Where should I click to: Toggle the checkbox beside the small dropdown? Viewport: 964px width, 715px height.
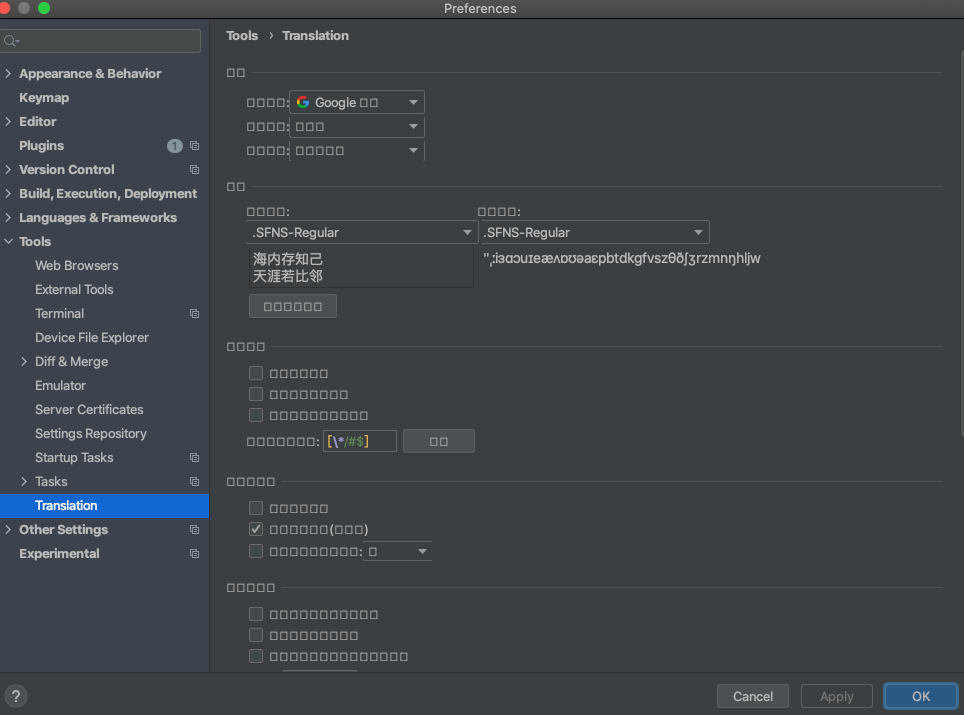click(x=256, y=551)
